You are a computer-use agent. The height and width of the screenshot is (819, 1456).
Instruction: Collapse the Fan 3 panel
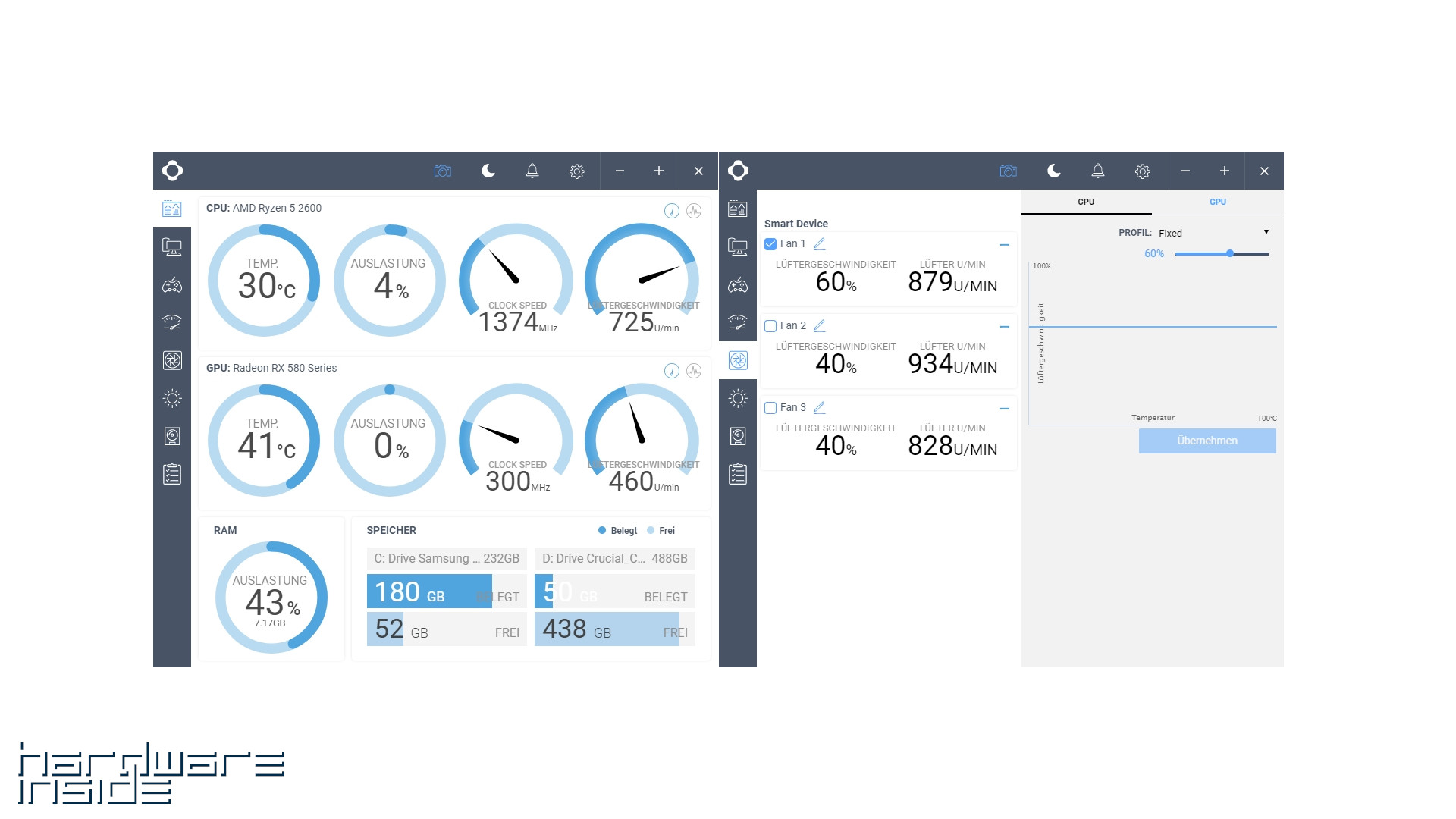(1005, 409)
